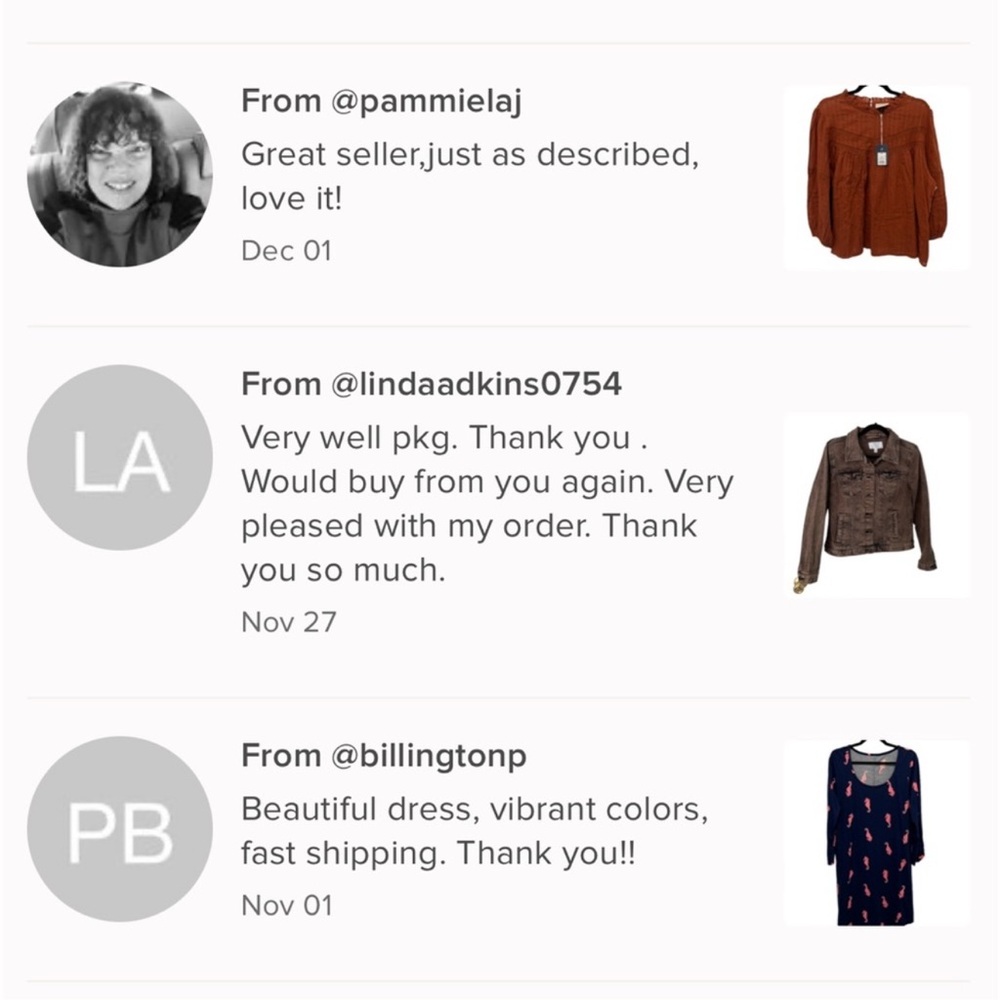Open the orange blouse item thumbnail
The height and width of the screenshot is (1000, 1000).
(x=876, y=177)
